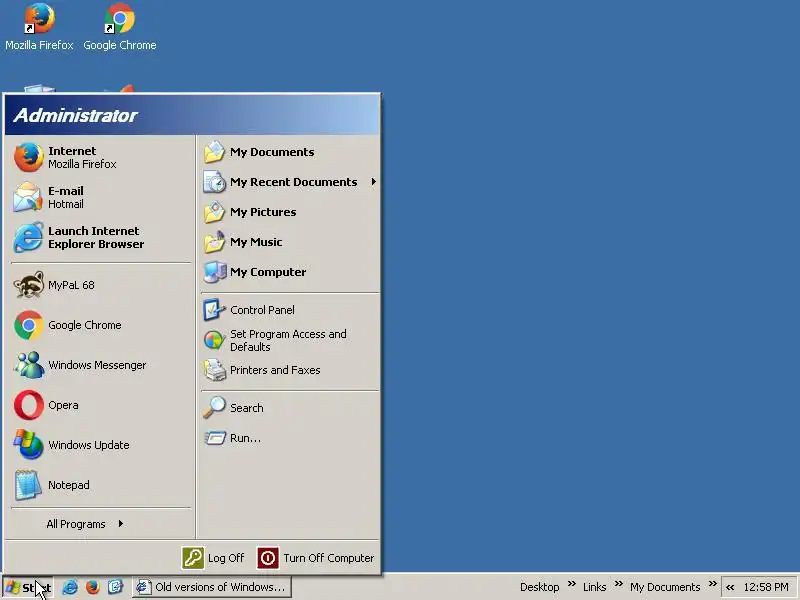Open Printers and Faxes

(290, 370)
